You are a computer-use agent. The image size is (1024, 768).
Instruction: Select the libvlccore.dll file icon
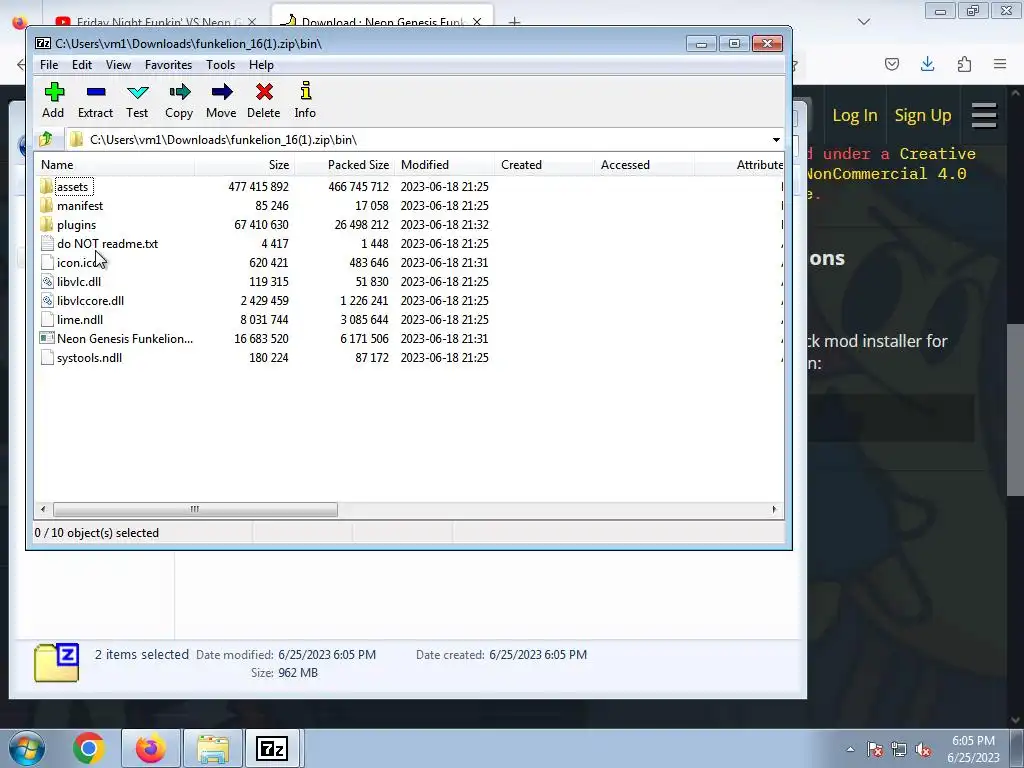tap(46, 300)
